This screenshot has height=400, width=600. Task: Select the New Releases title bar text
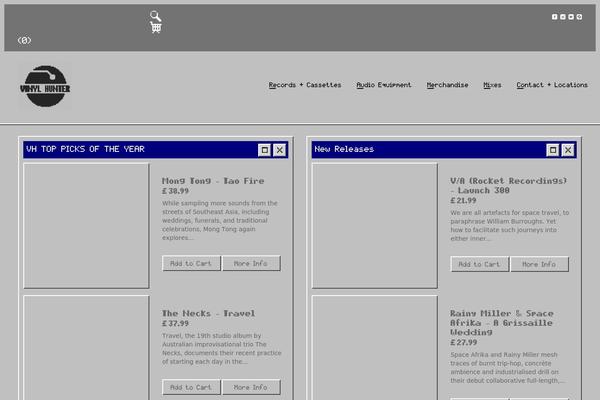click(x=344, y=149)
